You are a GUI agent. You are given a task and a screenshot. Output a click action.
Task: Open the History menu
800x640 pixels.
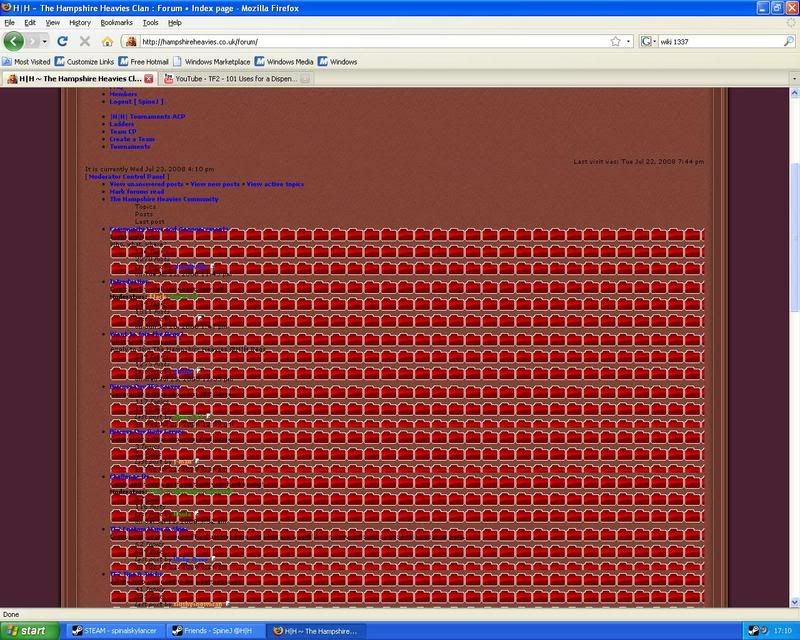(80, 21)
